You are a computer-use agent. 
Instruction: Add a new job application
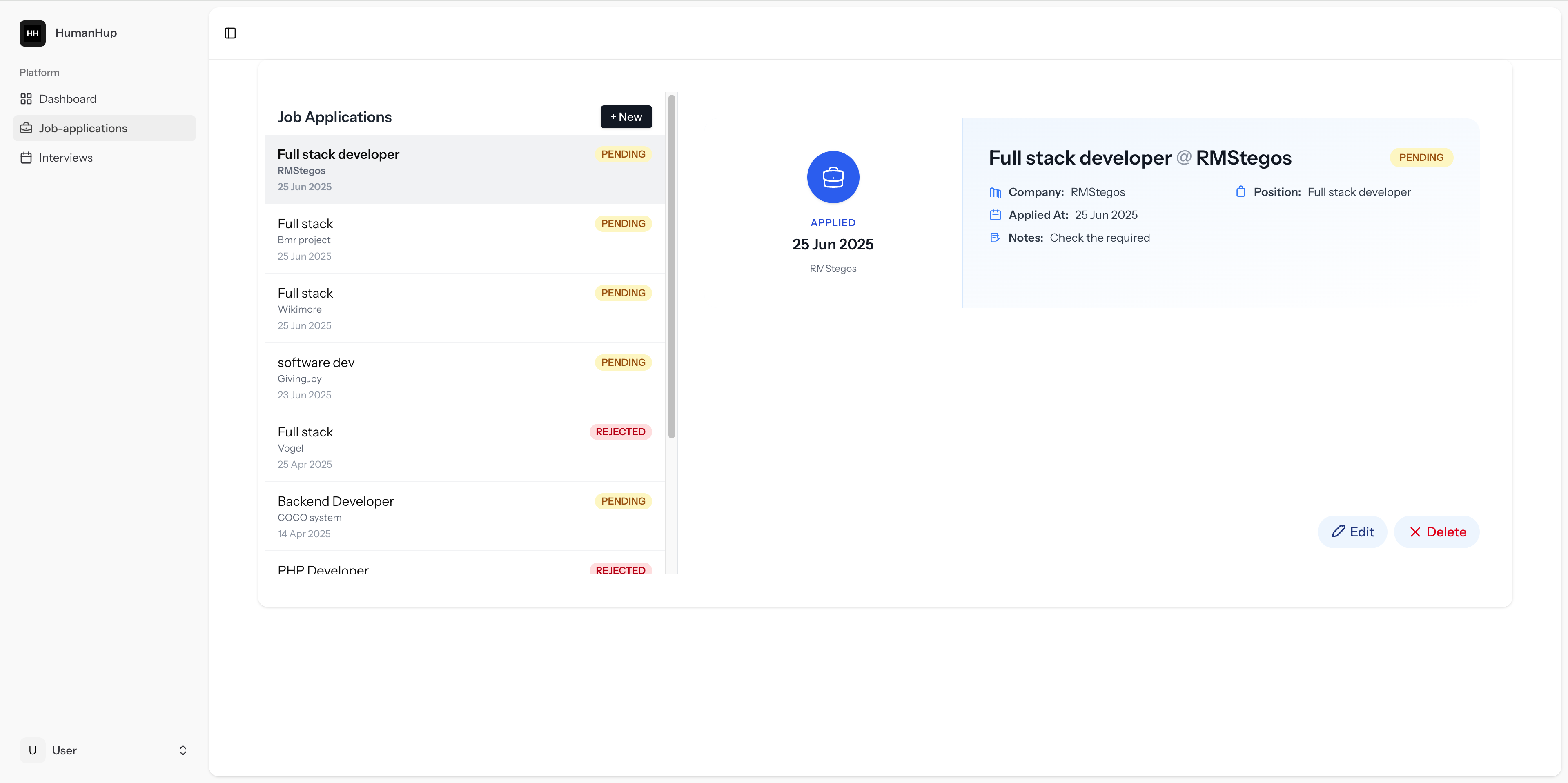(x=626, y=117)
